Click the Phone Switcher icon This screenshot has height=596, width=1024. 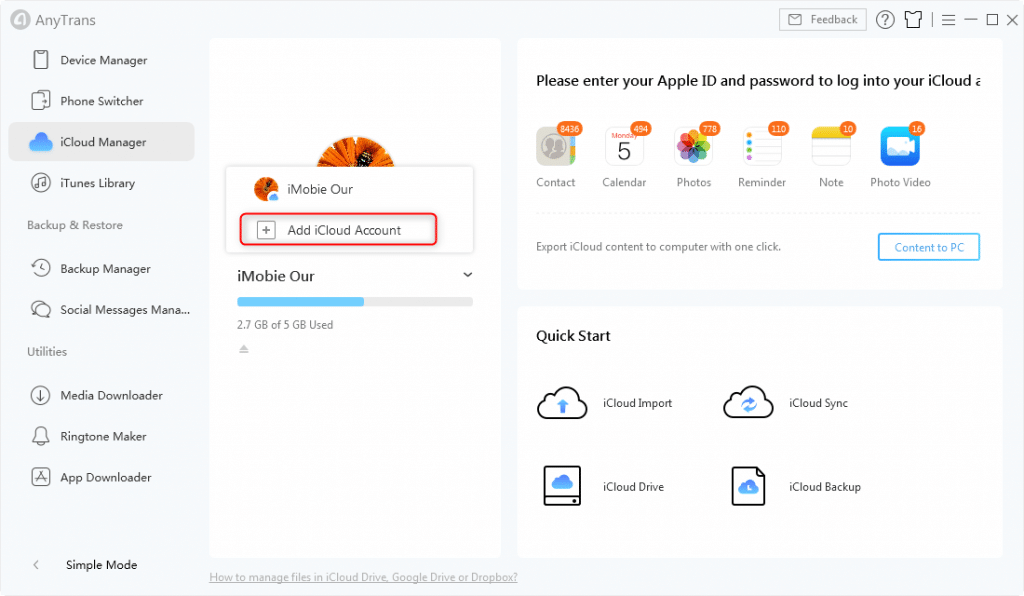pos(40,101)
